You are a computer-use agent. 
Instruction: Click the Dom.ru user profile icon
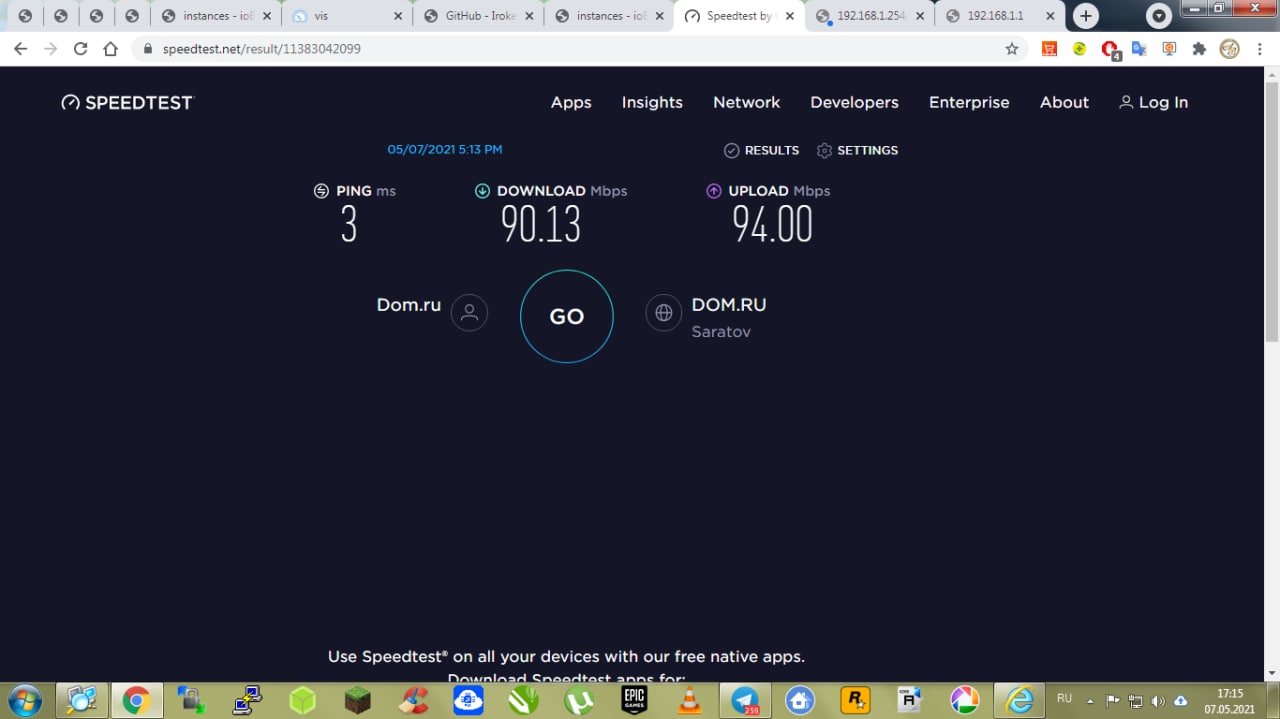(x=469, y=313)
